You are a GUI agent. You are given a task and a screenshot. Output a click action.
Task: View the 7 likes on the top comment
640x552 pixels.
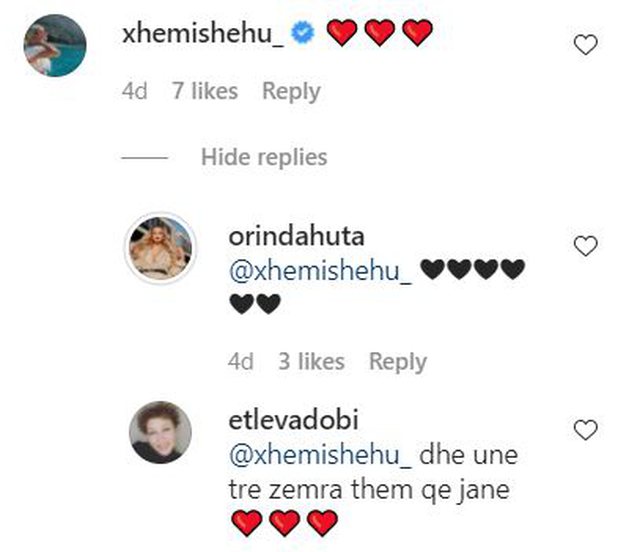coord(204,91)
